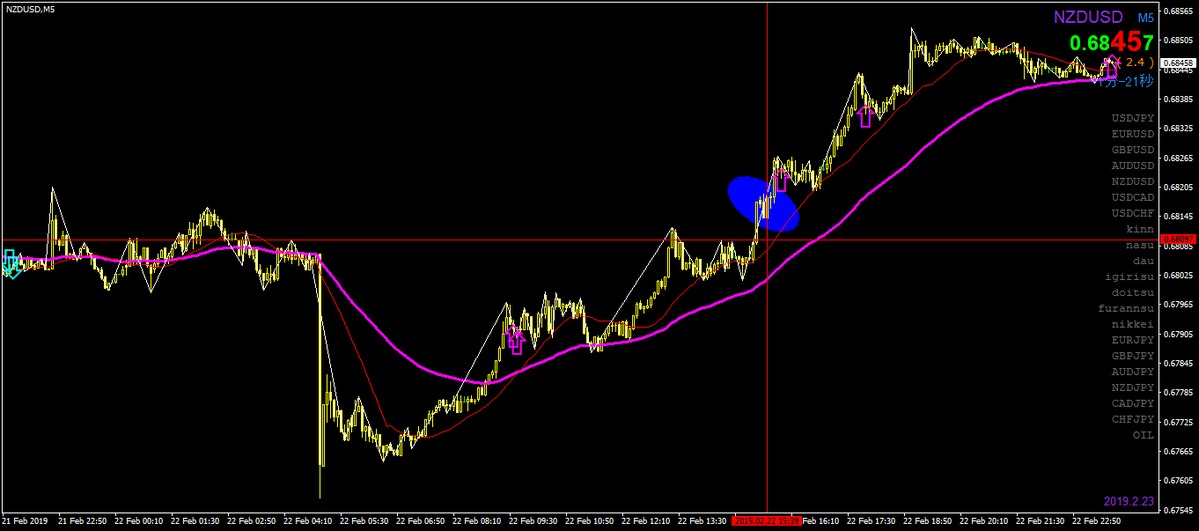Open the igirisu chart button
This screenshot has width=1199, height=531.
[x=1129, y=276]
